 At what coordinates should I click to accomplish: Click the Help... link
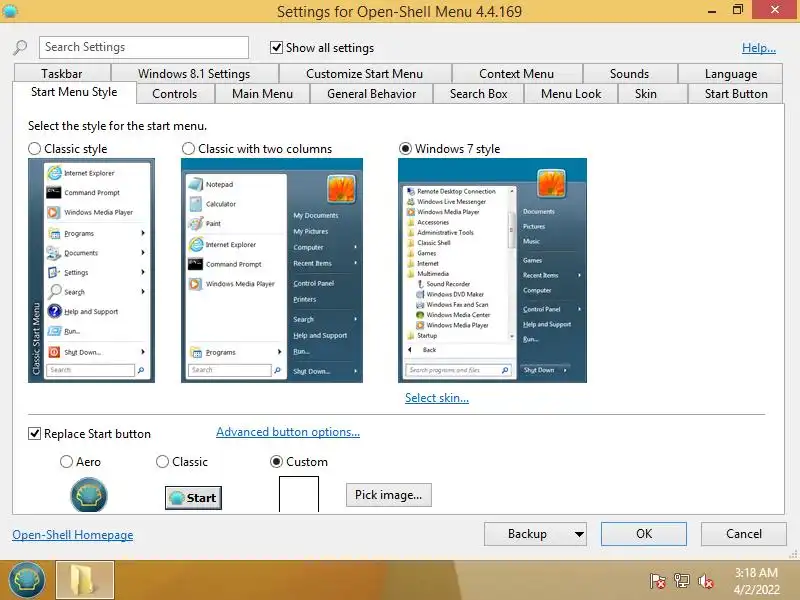(759, 48)
